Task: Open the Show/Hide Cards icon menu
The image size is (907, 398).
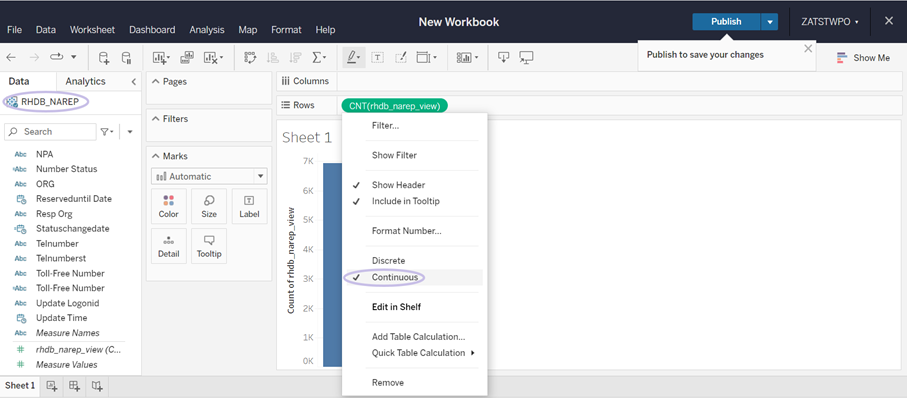Action: point(467,57)
